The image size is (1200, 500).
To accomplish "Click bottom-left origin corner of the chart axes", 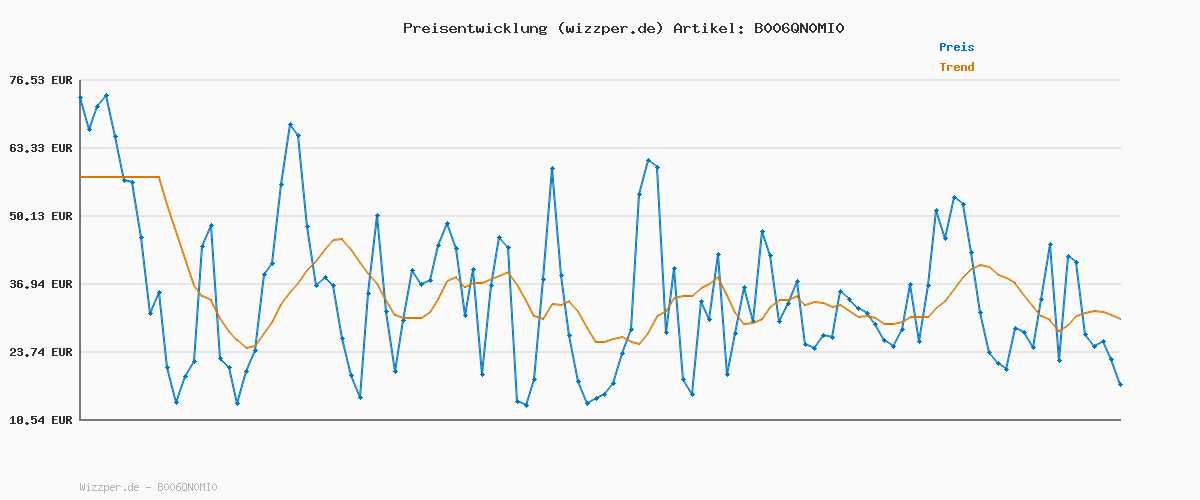I will coord(81,419).
